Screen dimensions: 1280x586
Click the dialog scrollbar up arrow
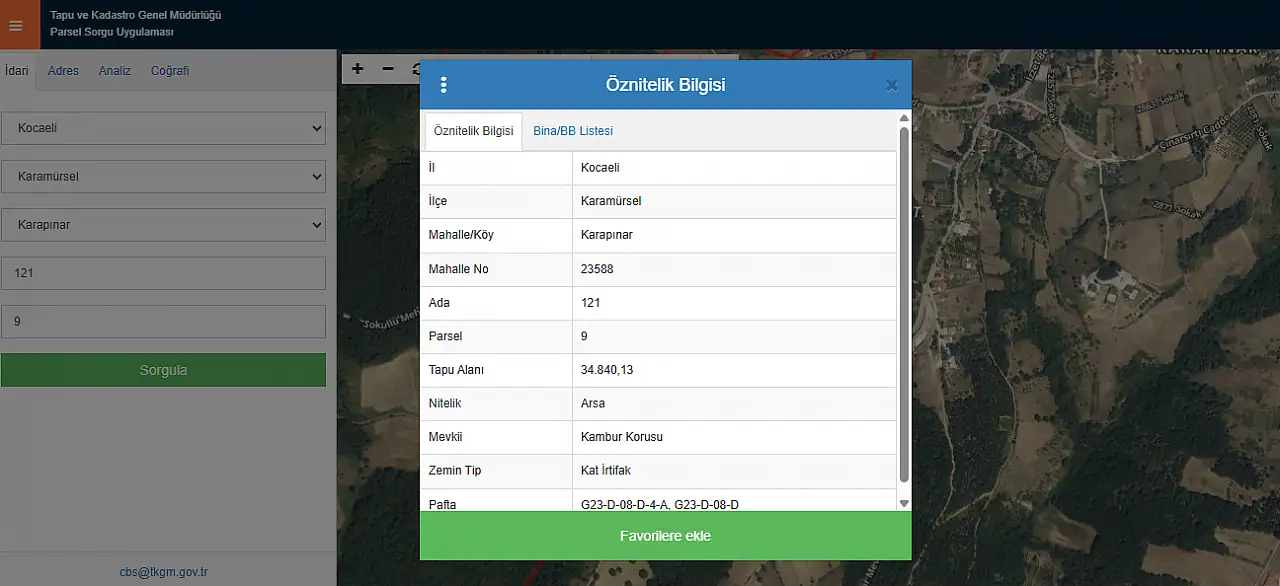coord(905,118)
